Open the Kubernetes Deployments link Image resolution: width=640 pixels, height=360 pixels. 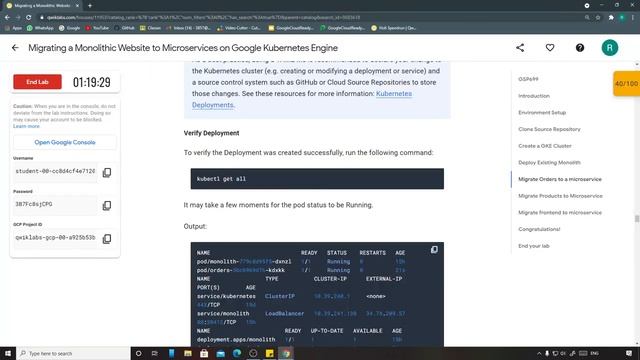[302, 99]
